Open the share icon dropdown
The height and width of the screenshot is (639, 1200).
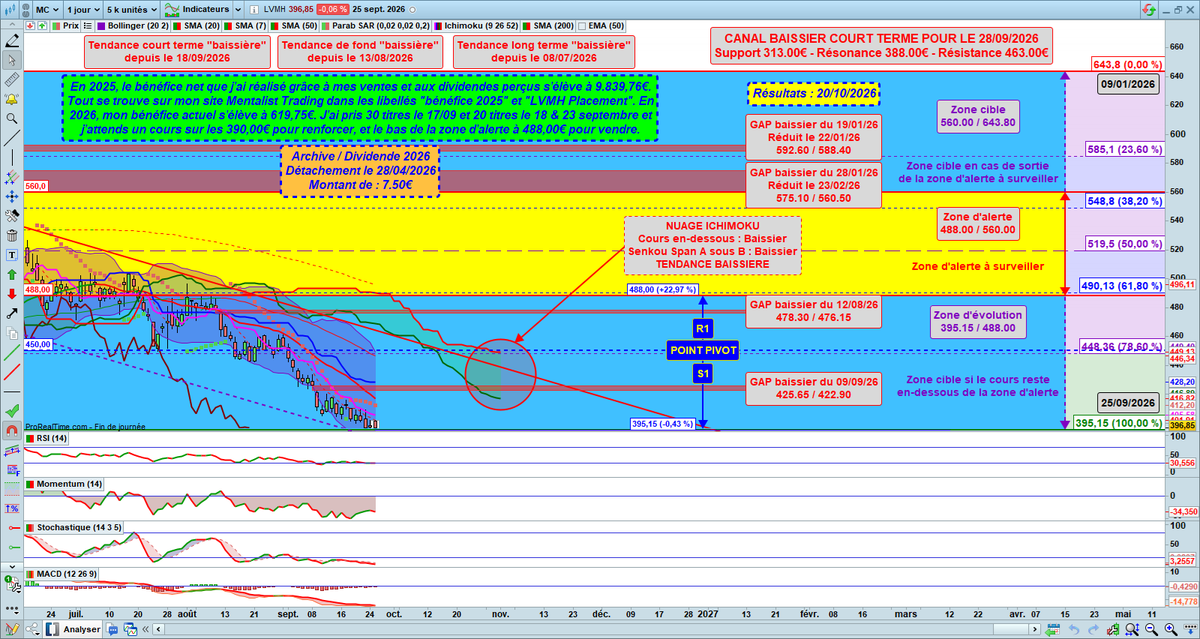[33, 628]
